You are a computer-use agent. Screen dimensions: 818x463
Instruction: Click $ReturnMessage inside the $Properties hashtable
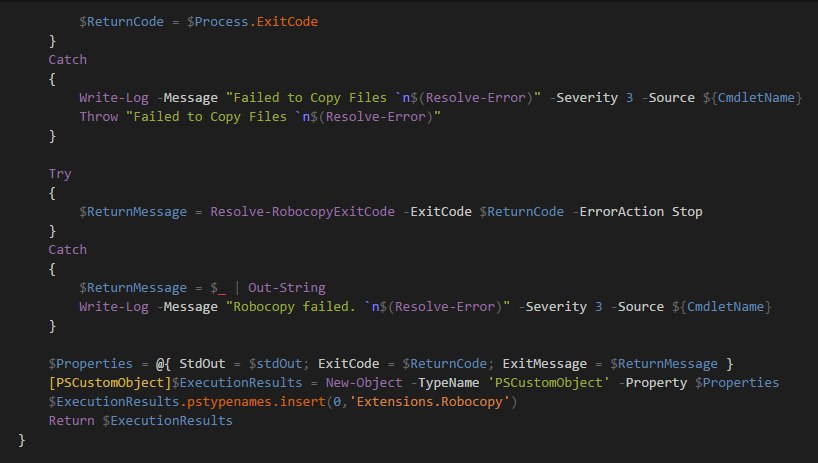[x=664, y=363]
